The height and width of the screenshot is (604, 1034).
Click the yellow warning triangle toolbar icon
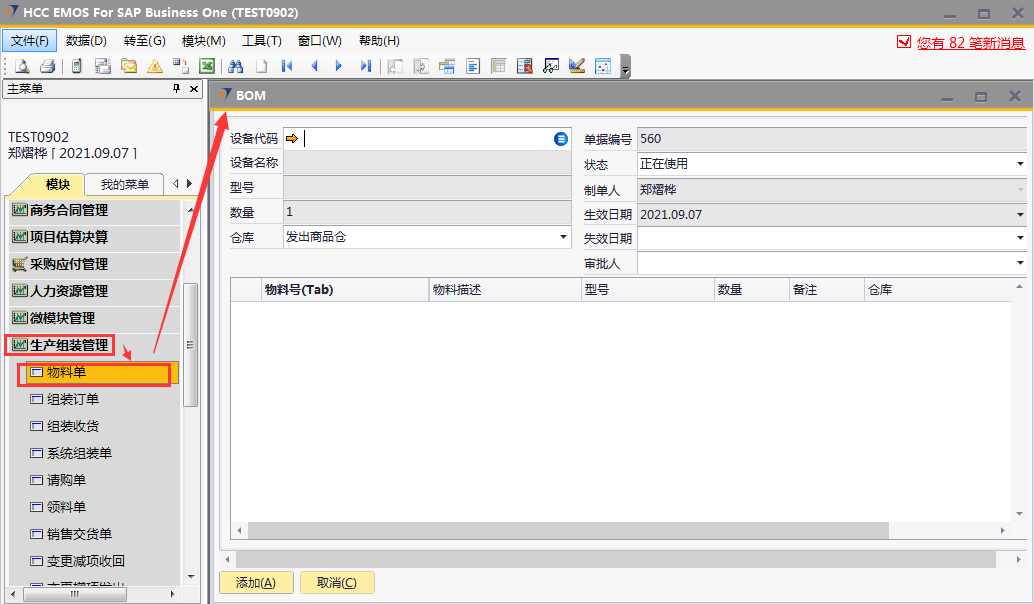155,66
